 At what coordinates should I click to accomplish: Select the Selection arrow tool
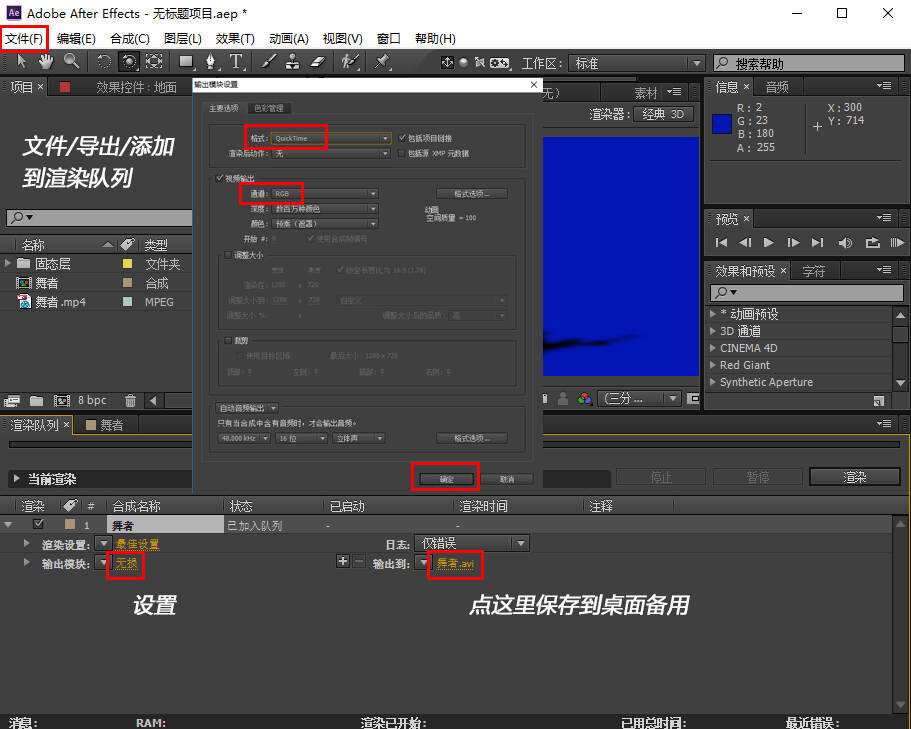click(x=22, y=61)
